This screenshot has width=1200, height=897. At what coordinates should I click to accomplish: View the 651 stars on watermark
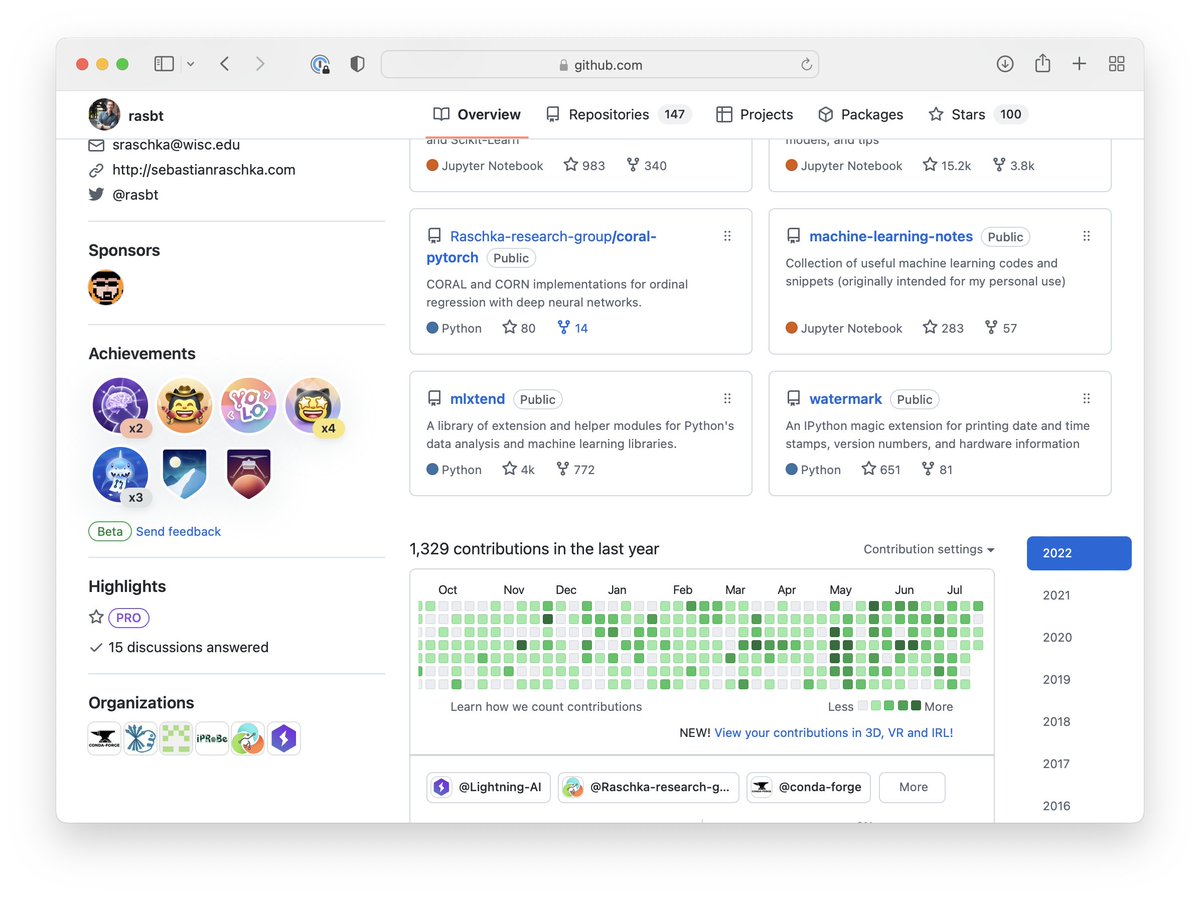pos(881,469)
